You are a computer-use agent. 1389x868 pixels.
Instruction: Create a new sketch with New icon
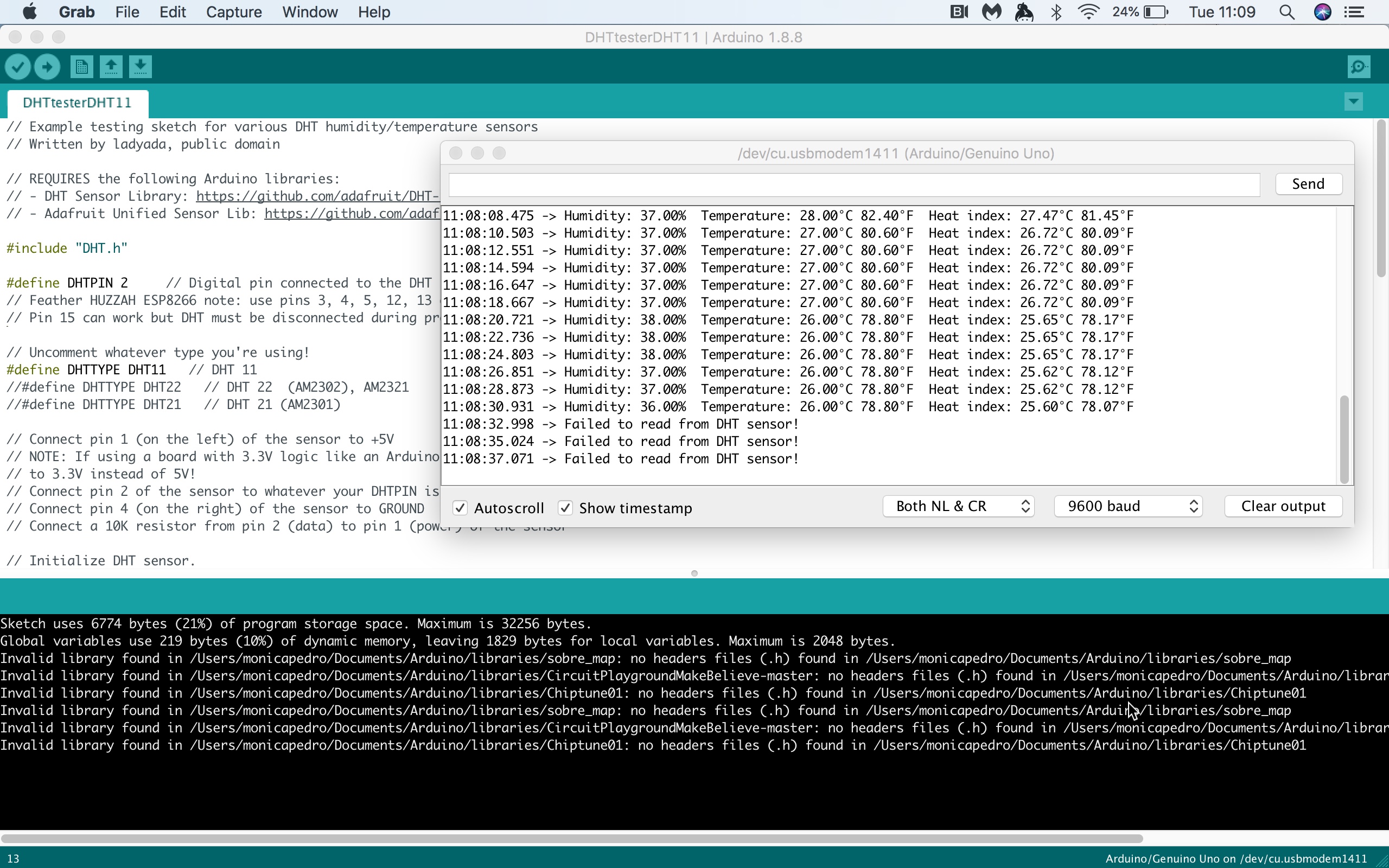coord(81,67)
